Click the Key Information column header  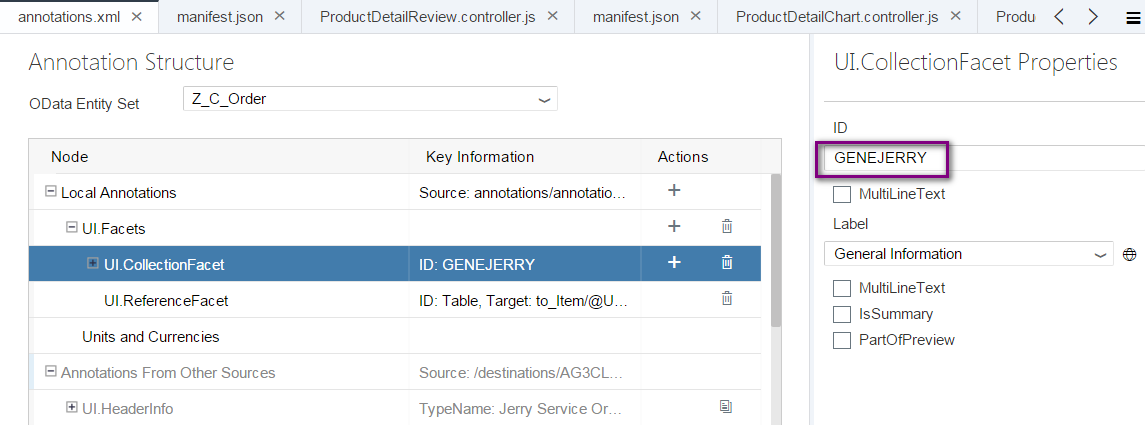click(480, 157)
